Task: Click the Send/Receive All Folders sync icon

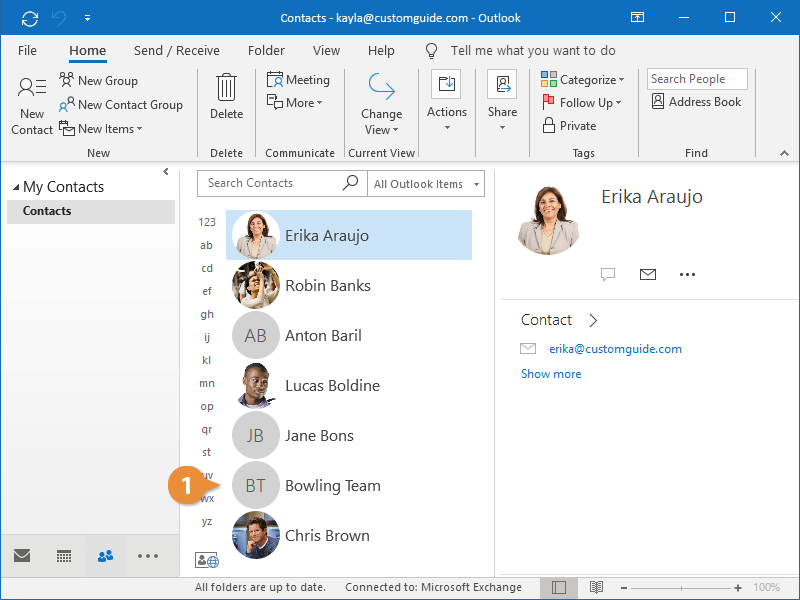Action: click(30, 18)
